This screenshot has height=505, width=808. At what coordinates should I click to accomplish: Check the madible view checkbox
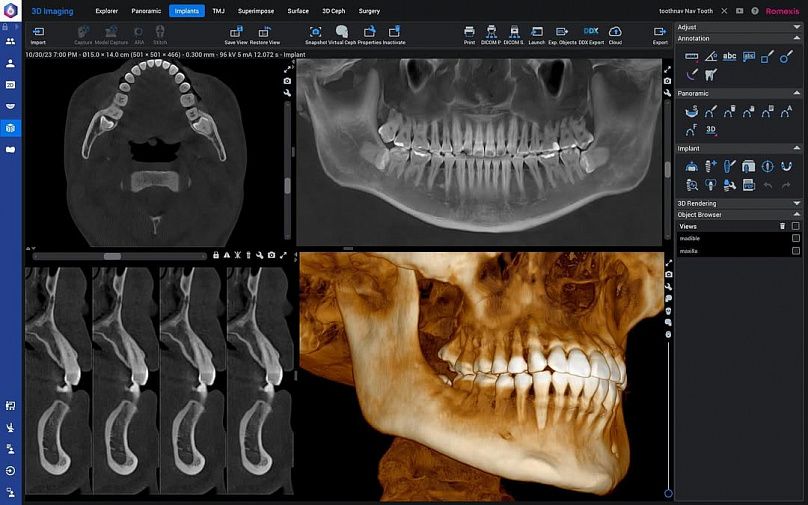click(x=796, y=239)
